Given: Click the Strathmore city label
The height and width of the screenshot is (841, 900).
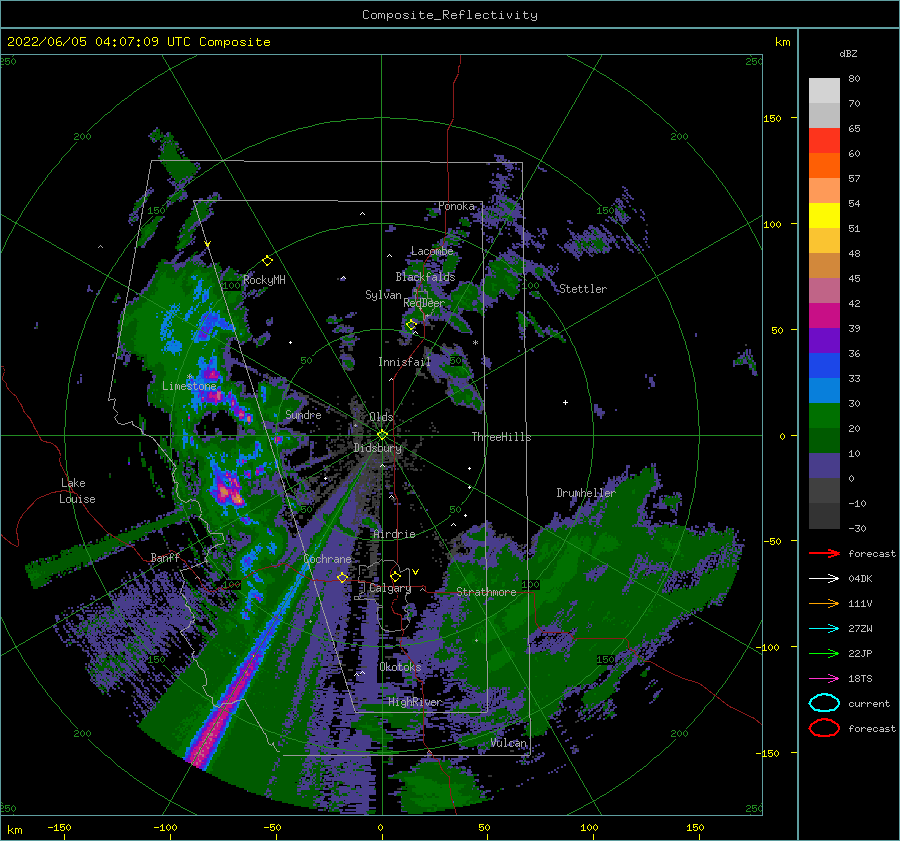Looking at the screenshot, I should click(x=486, y=592).
